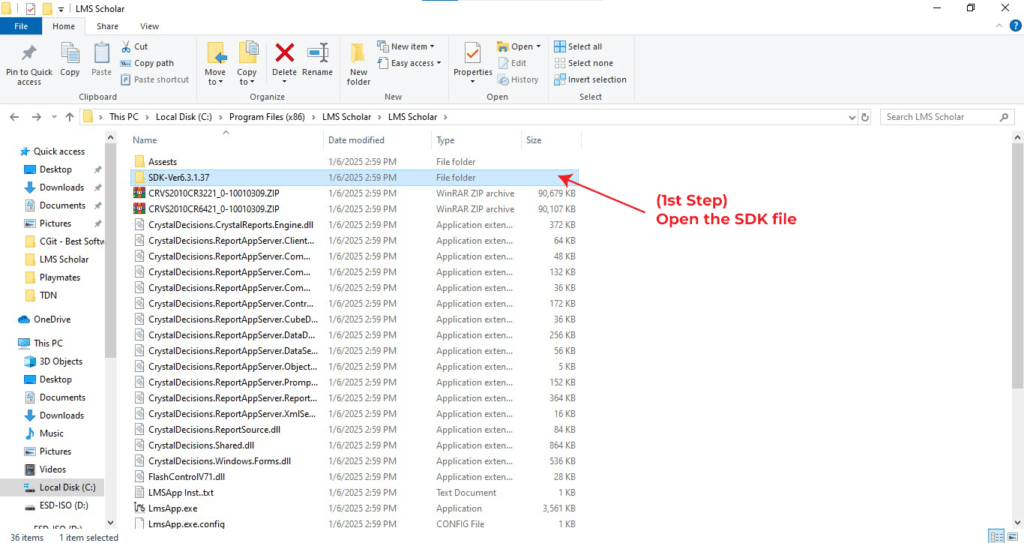Screen dimensions: 1024x543
Task: Open CGit - Best Softw folder in sidebar
Action: [x=64, y=241]
